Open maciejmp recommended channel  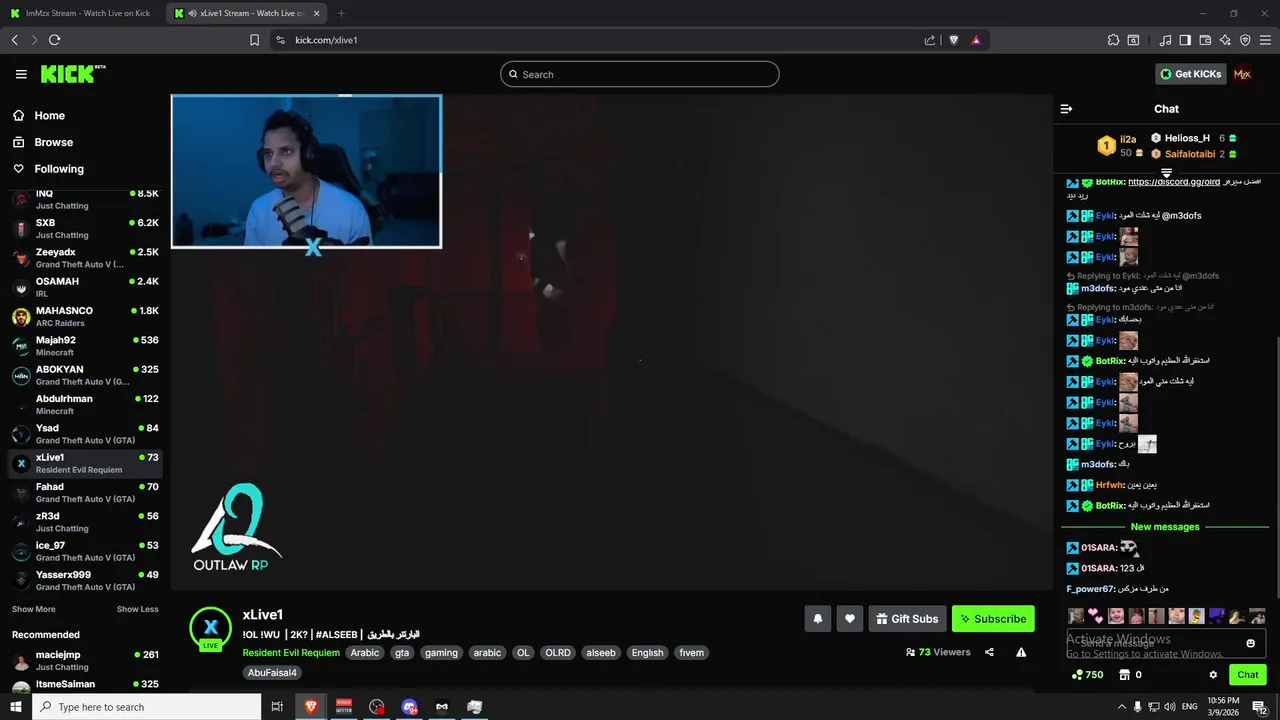click(x=85, y=660)
